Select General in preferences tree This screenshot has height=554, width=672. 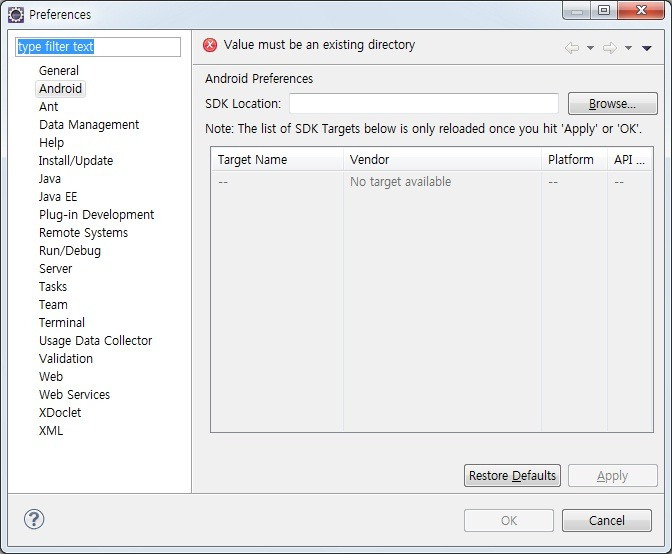point(59,71)
